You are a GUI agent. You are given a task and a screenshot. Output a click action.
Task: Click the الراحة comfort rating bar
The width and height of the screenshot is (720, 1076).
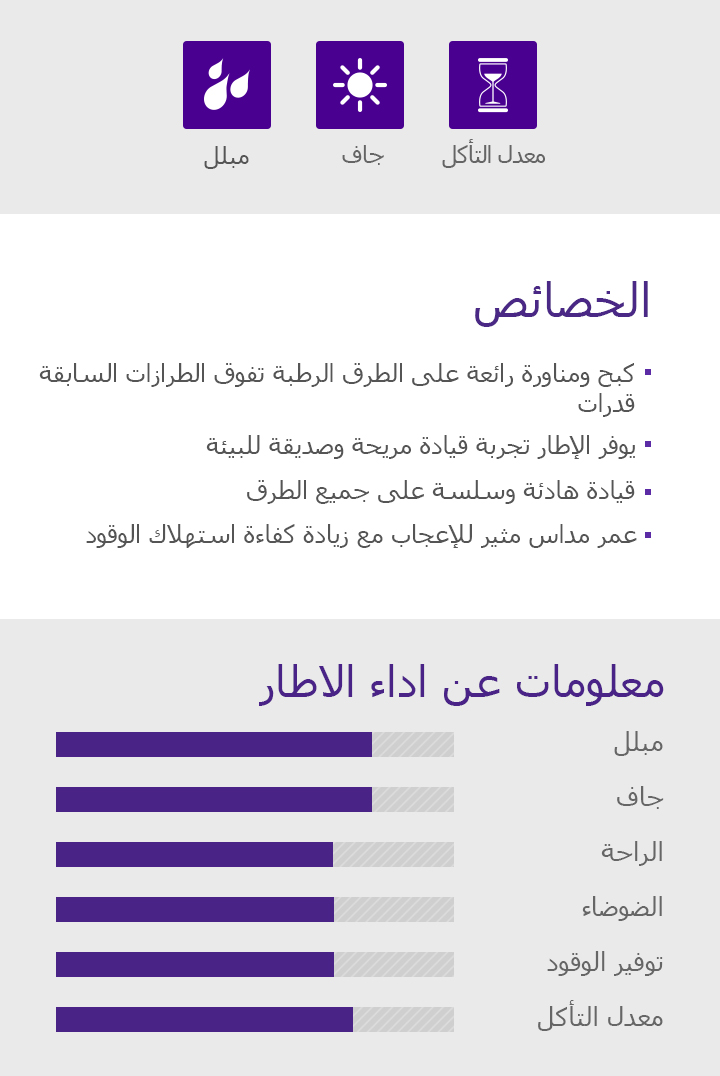255,854
